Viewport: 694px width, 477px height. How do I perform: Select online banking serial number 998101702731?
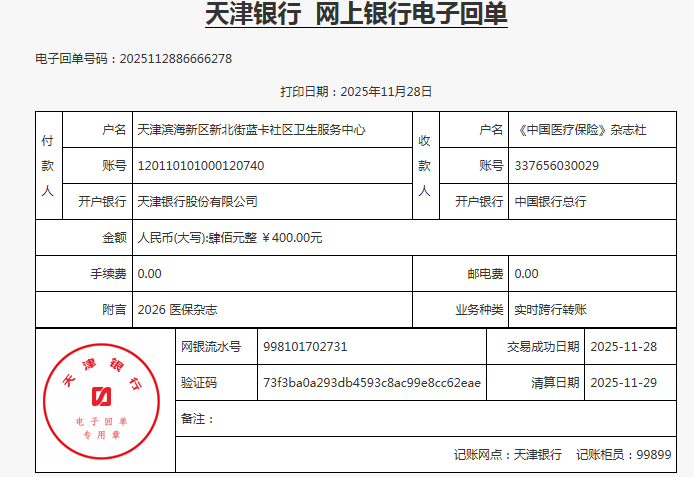pos(305,347)
